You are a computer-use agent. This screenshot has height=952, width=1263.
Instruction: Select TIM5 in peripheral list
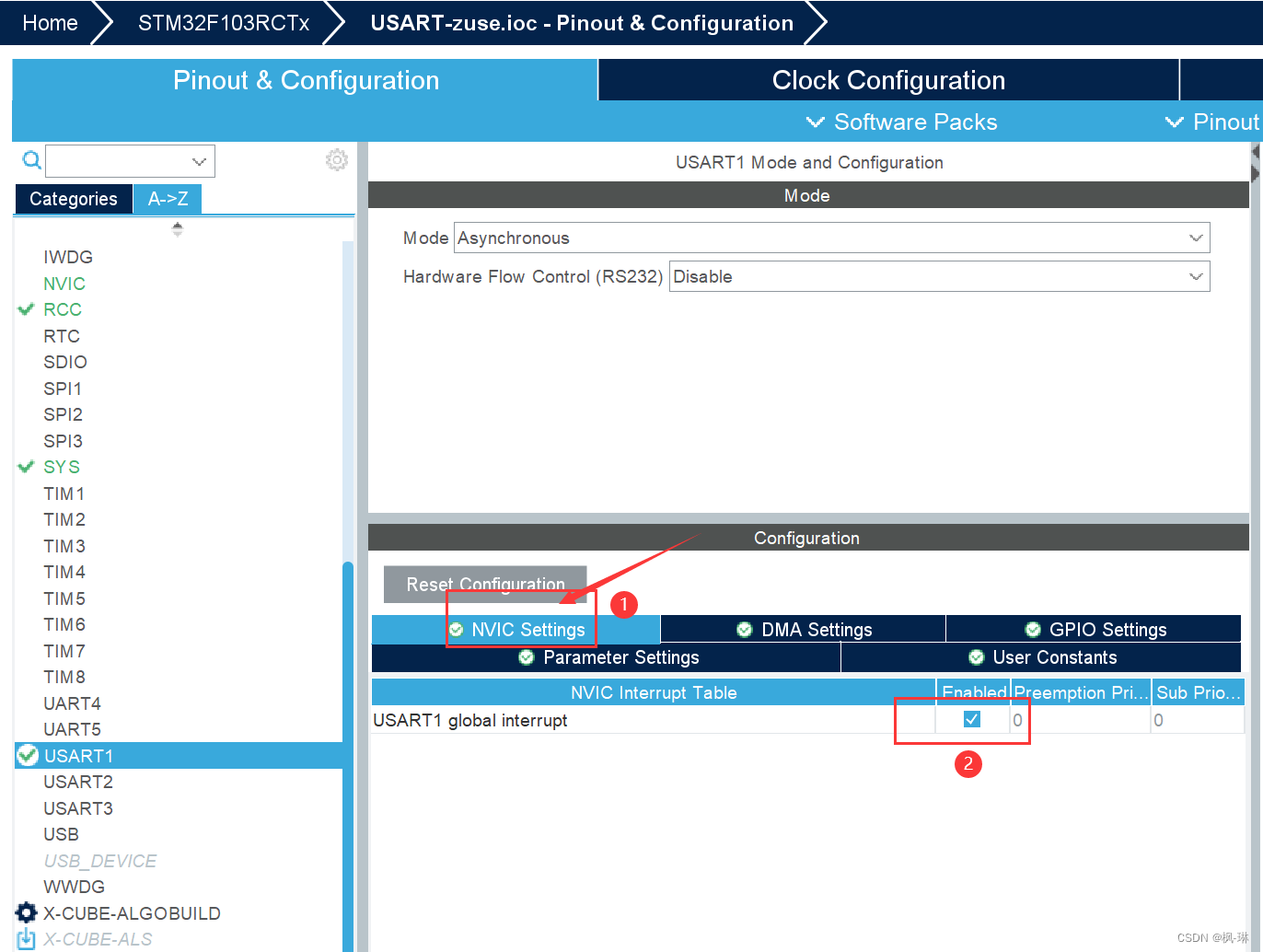pyautogui.click(x=64, y=598)
